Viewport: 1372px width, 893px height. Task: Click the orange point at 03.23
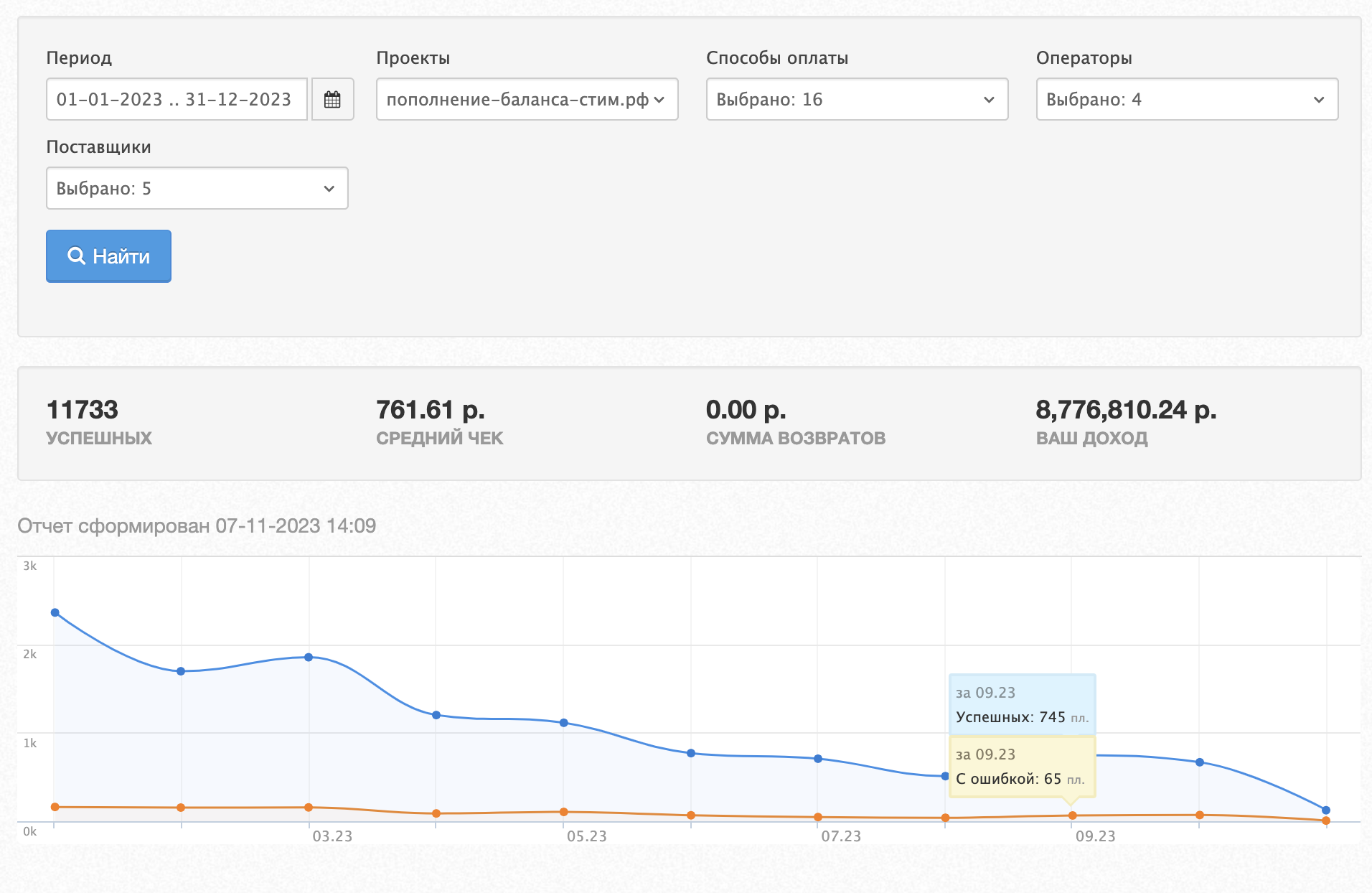[x=309, y=808]
